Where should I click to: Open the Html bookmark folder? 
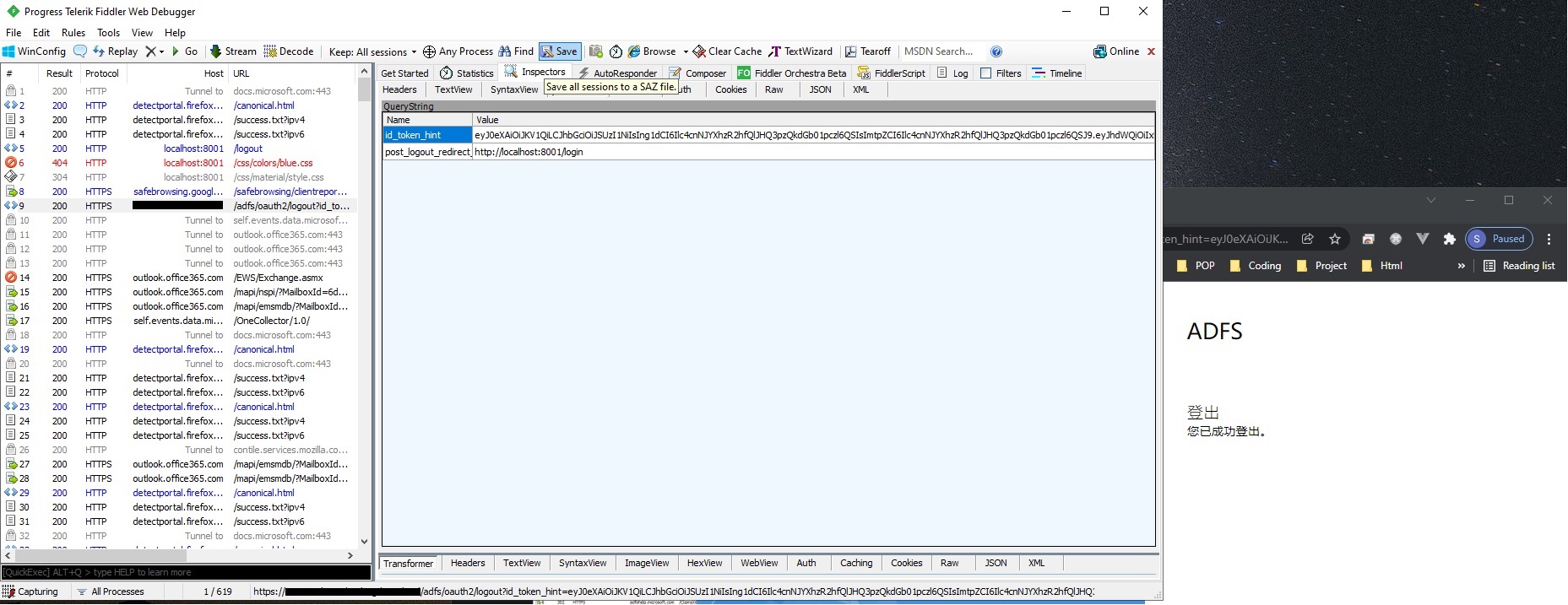pyautogui.click(x=1382, y=266)
